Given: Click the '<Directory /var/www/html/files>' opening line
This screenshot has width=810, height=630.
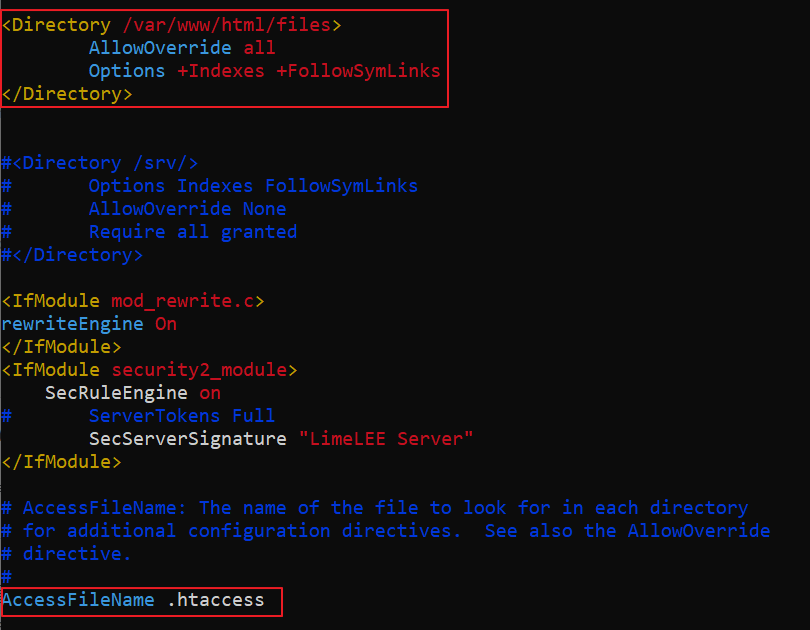Looking at the screenshot, I should [x=171, y=25].
